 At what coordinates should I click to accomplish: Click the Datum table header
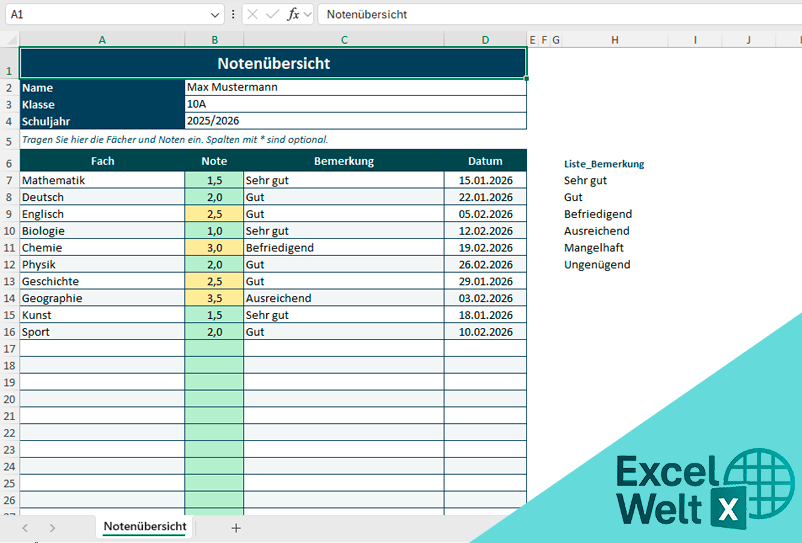pos(485,161)
